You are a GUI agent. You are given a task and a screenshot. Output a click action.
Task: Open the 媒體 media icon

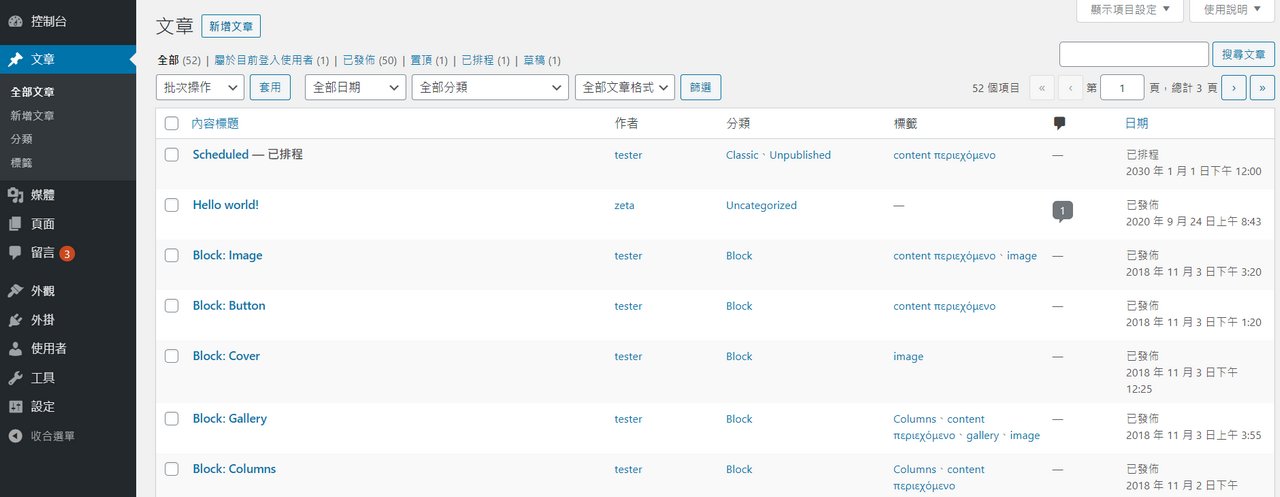coord(15,195)
